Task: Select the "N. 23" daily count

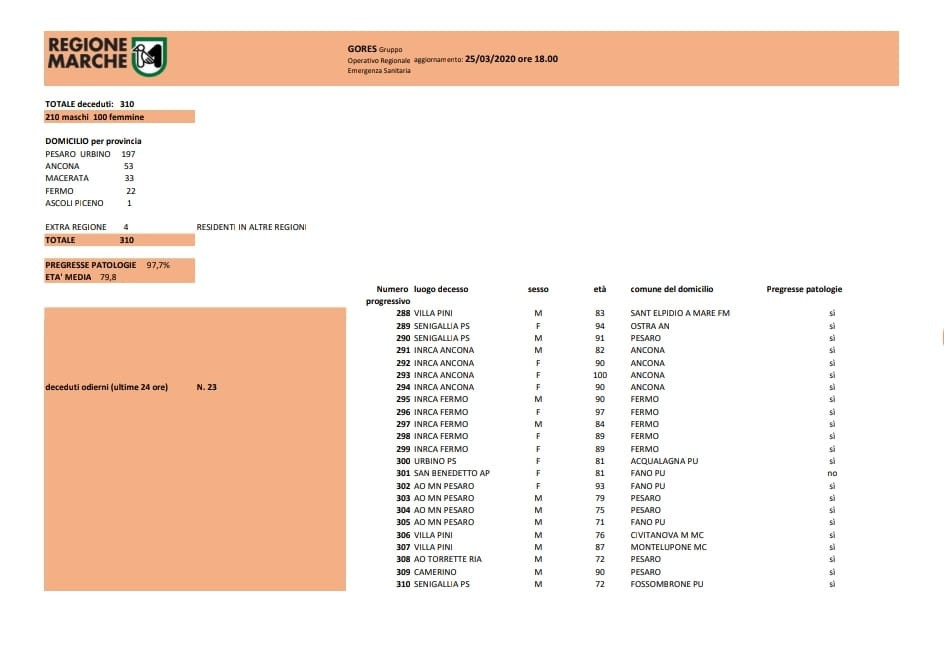Action: click(206, 387)
